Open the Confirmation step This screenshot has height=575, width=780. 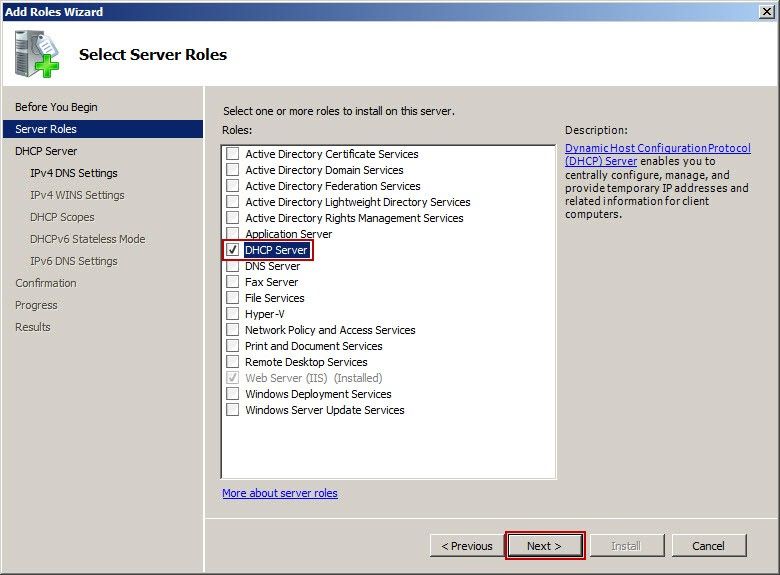[x=46, y=283]
